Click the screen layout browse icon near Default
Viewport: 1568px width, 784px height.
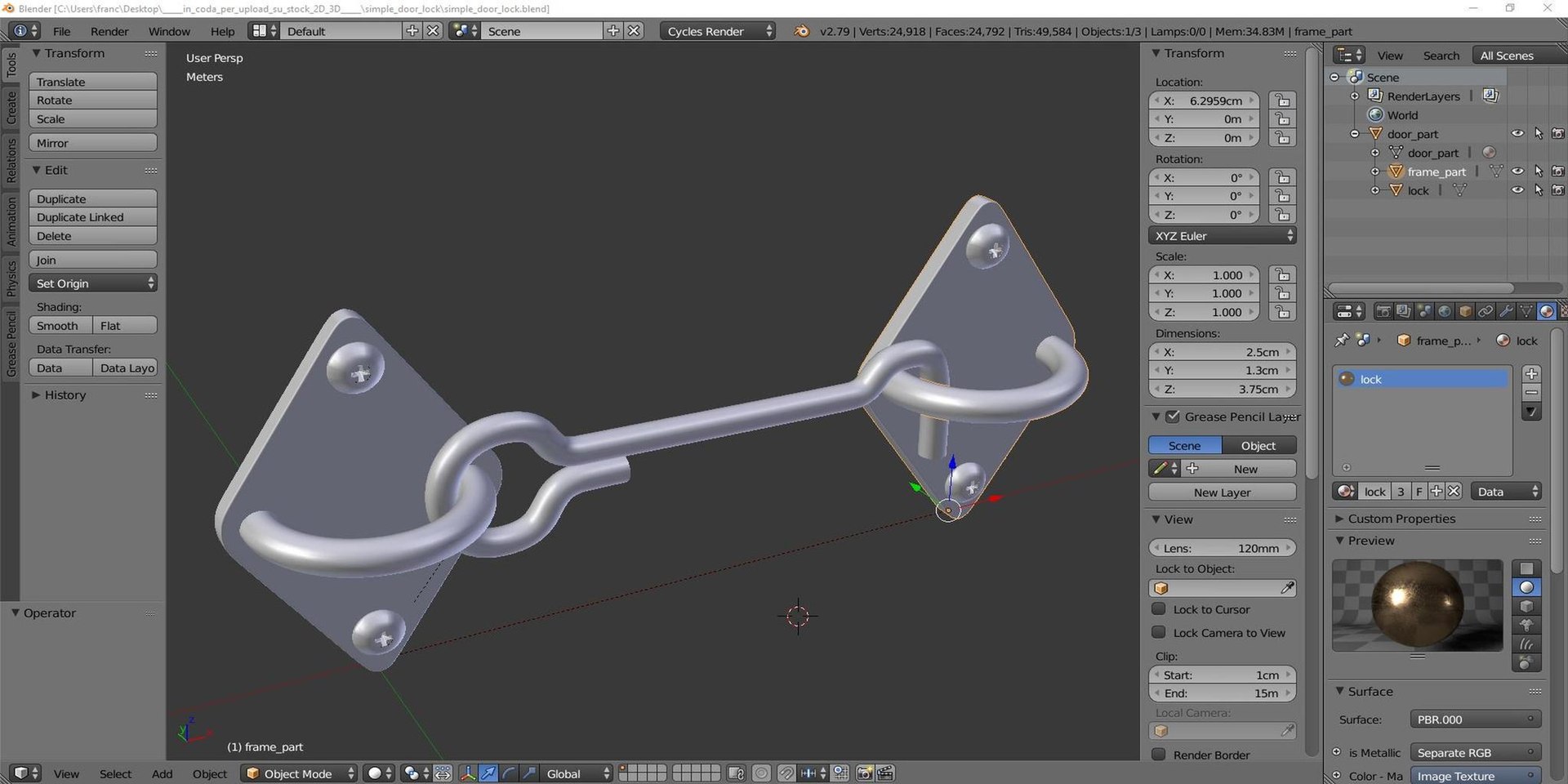point(262,31)
